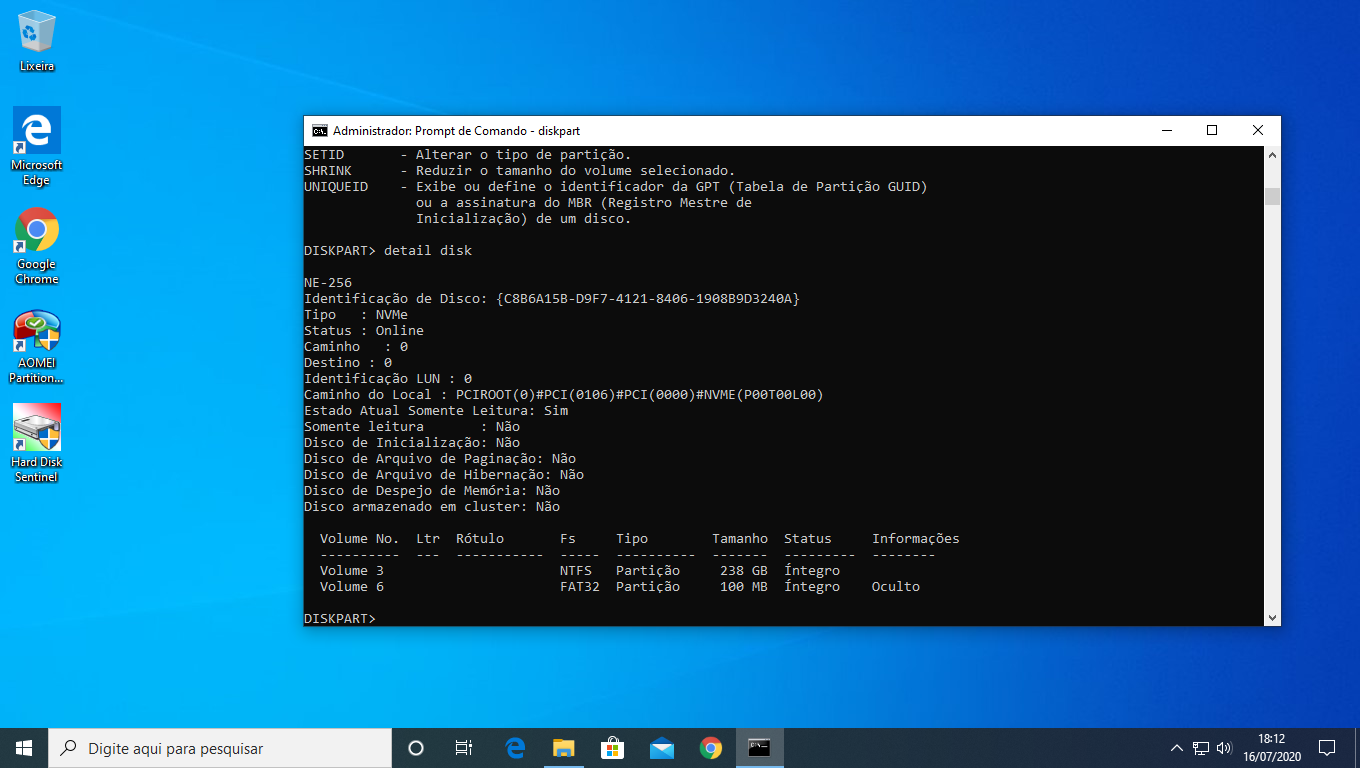This screenshot has height=768, width=1360.
Task: Select the Hard Disk Sentinel desktop shortcut
Action: point(37,444)
